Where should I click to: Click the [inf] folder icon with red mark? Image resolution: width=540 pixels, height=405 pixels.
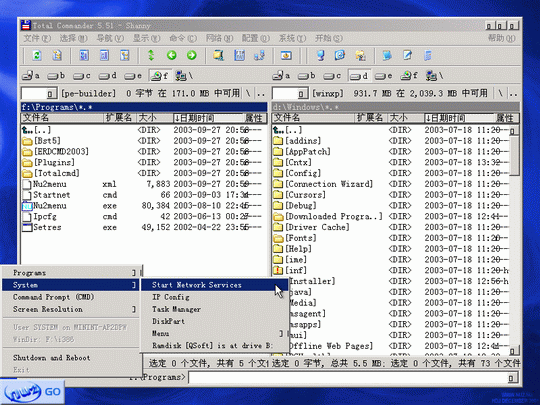(x=278, y=270)
